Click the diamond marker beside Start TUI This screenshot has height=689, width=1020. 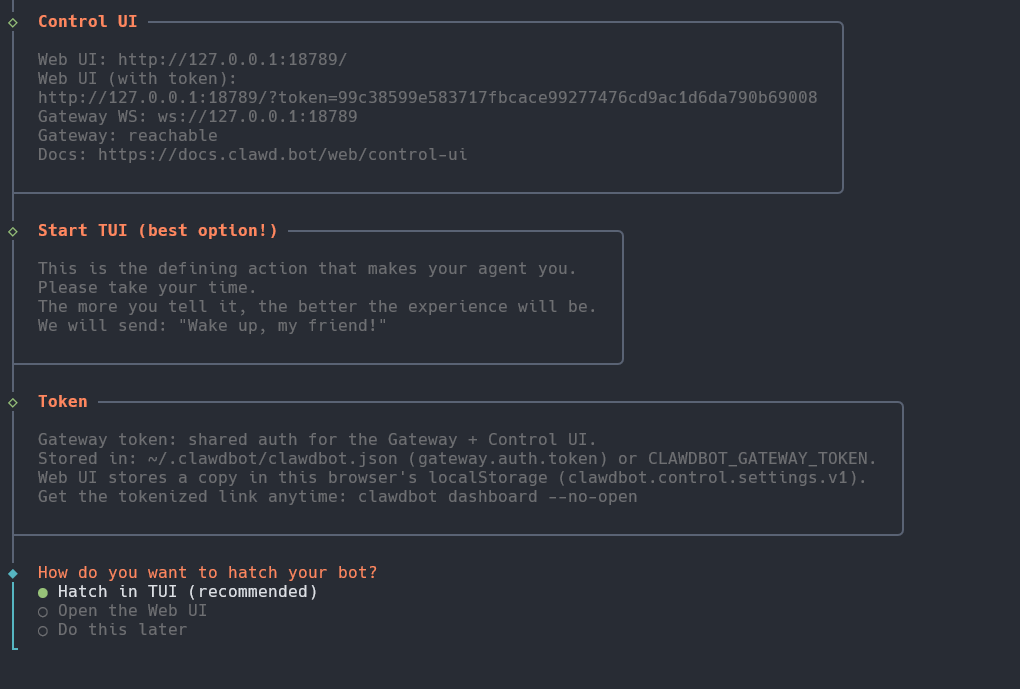click(13, 231)
